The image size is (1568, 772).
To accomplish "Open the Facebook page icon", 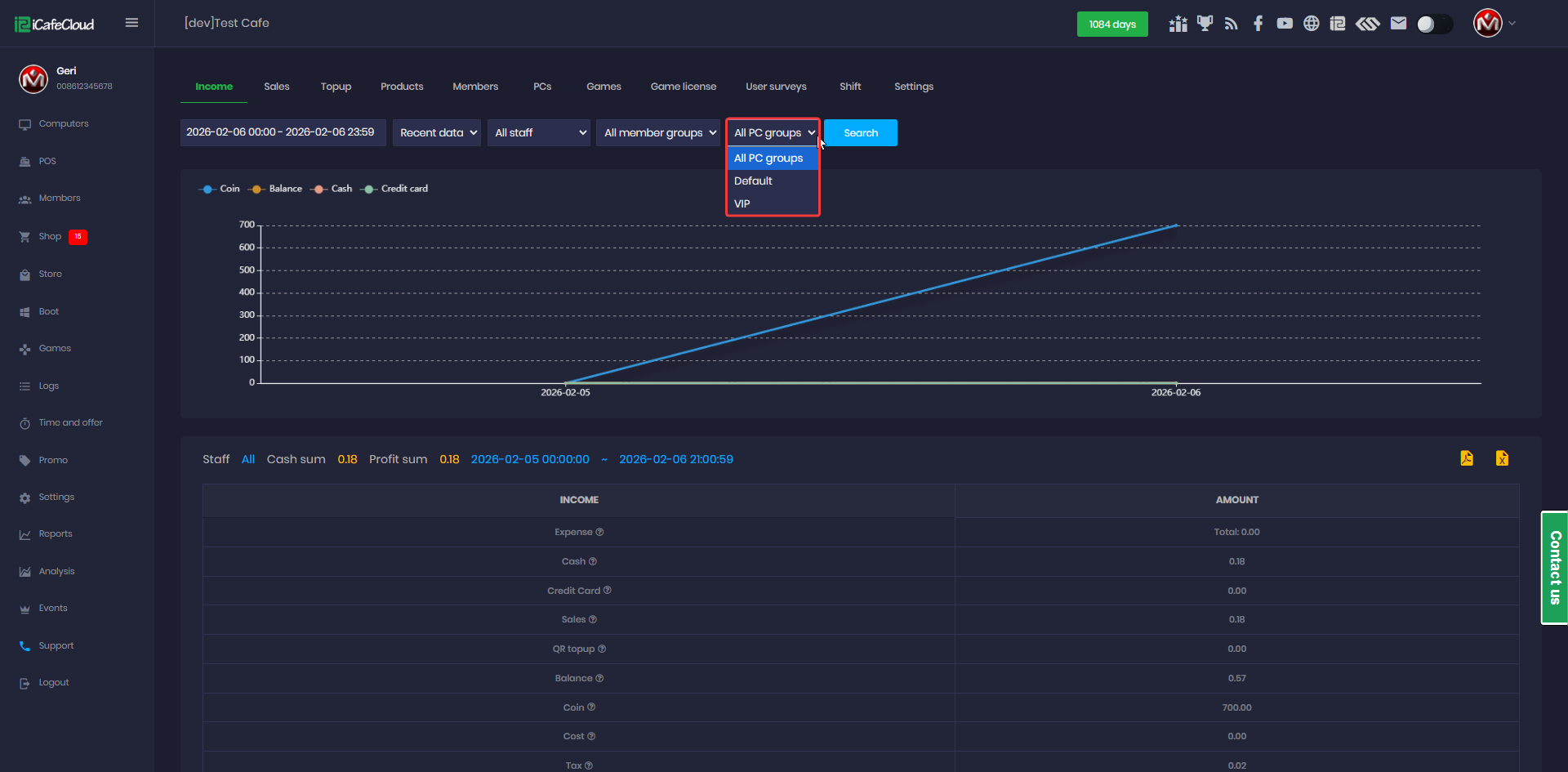I will tap(1258, 24).
